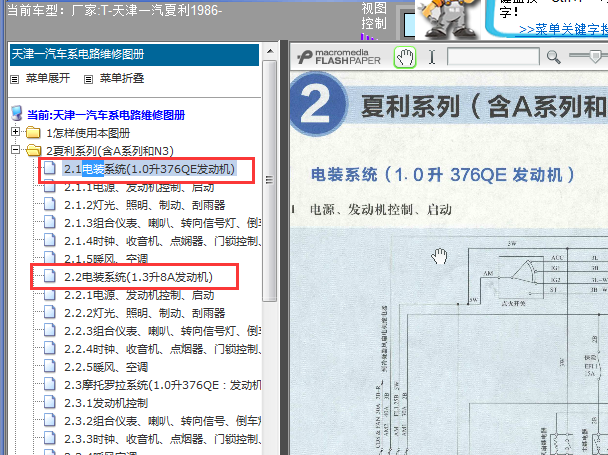Viewport: 608px width, 455px height.
Task: Open 2.1.3组合仪表、喇叭、转向信号灯
Action: pos(162,223)
